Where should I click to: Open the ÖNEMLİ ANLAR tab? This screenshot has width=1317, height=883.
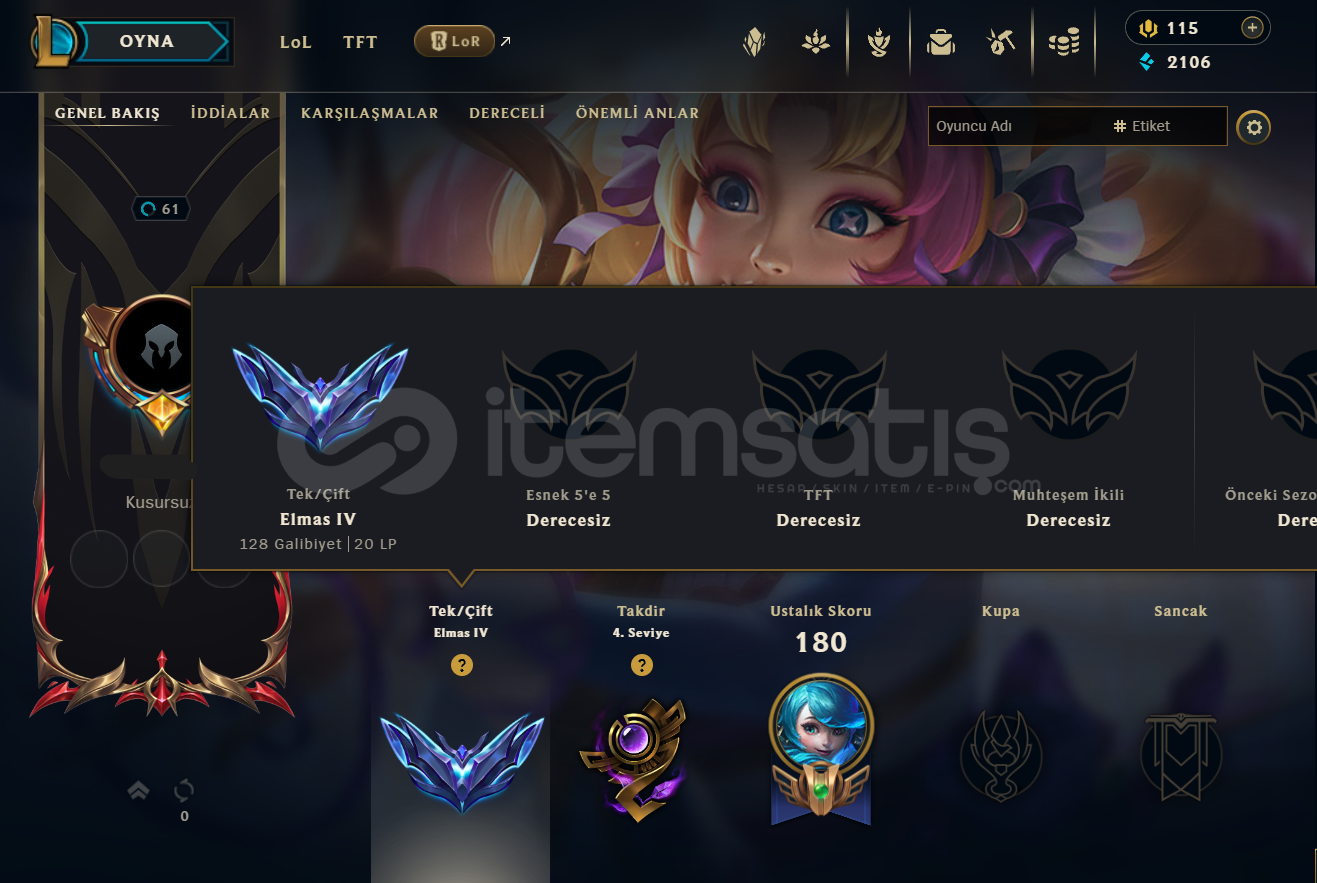(637, 113)
